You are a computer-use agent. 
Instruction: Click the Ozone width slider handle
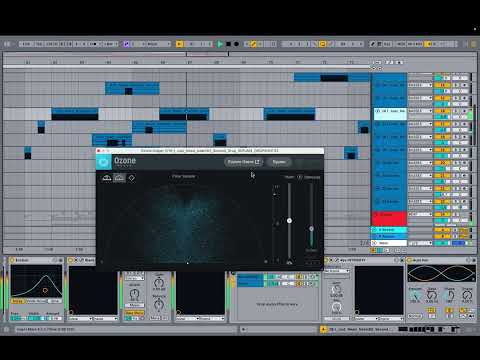pos(289,221)
